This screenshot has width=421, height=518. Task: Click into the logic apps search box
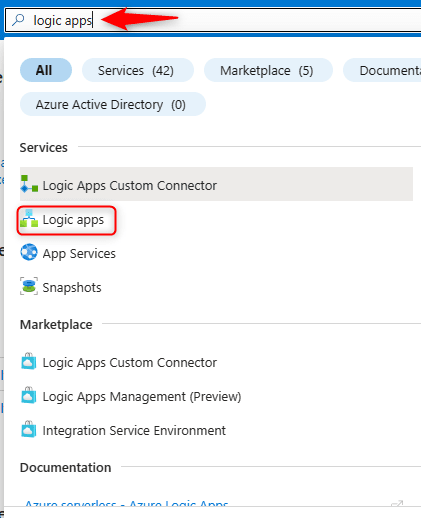[213, 20]
